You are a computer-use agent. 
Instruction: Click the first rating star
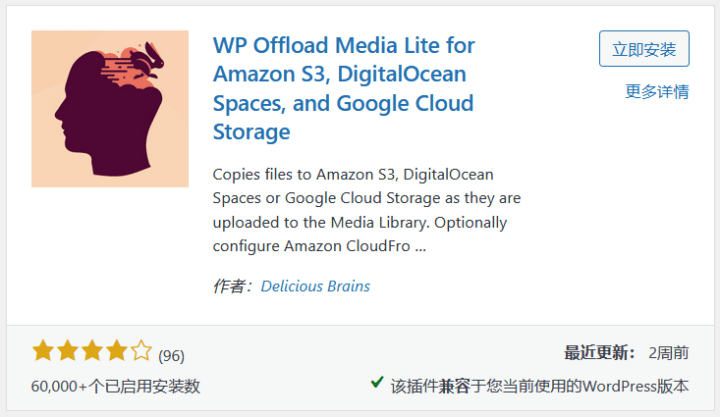click(43, 351)
